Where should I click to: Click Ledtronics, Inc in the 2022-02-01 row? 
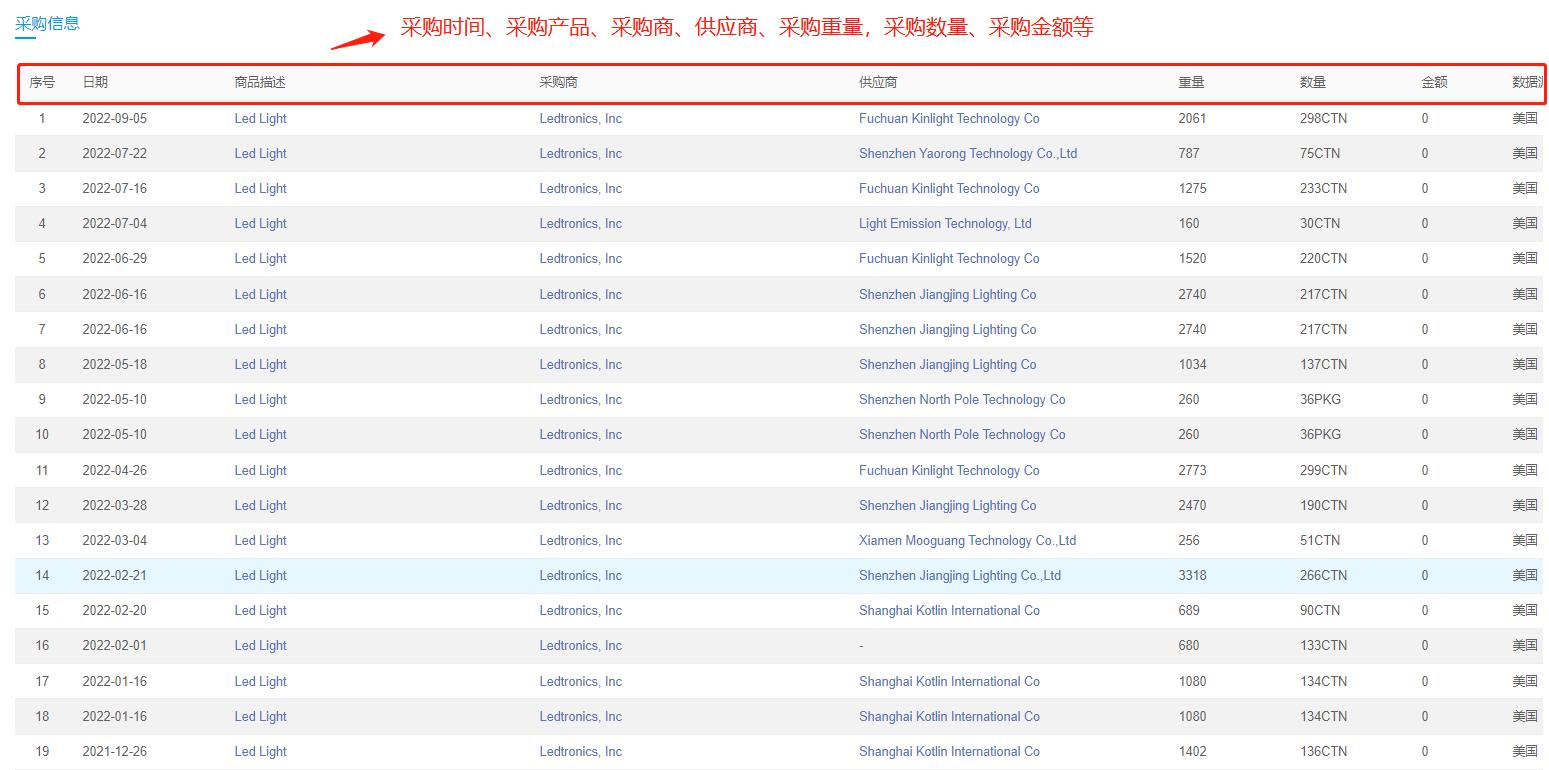(580, 645)
